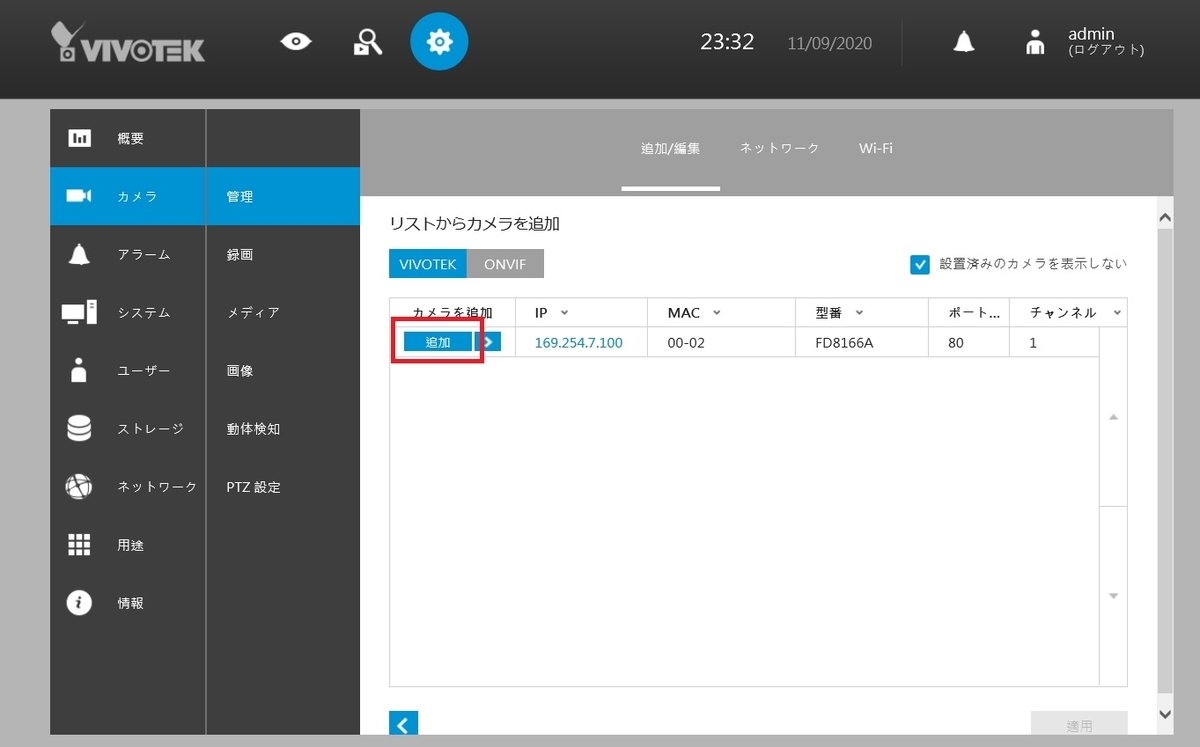Click the VIVOTEK logo
Viewport: 1200px width, 747px height.
128,42
